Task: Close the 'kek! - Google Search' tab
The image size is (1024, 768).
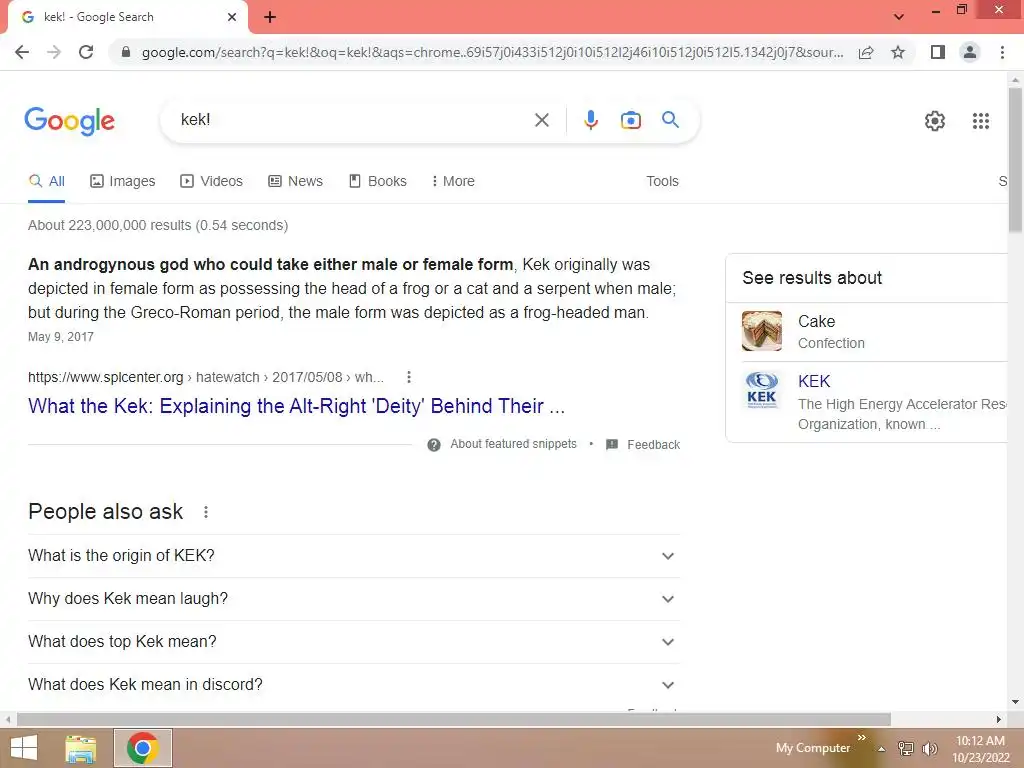Action: 232,17
